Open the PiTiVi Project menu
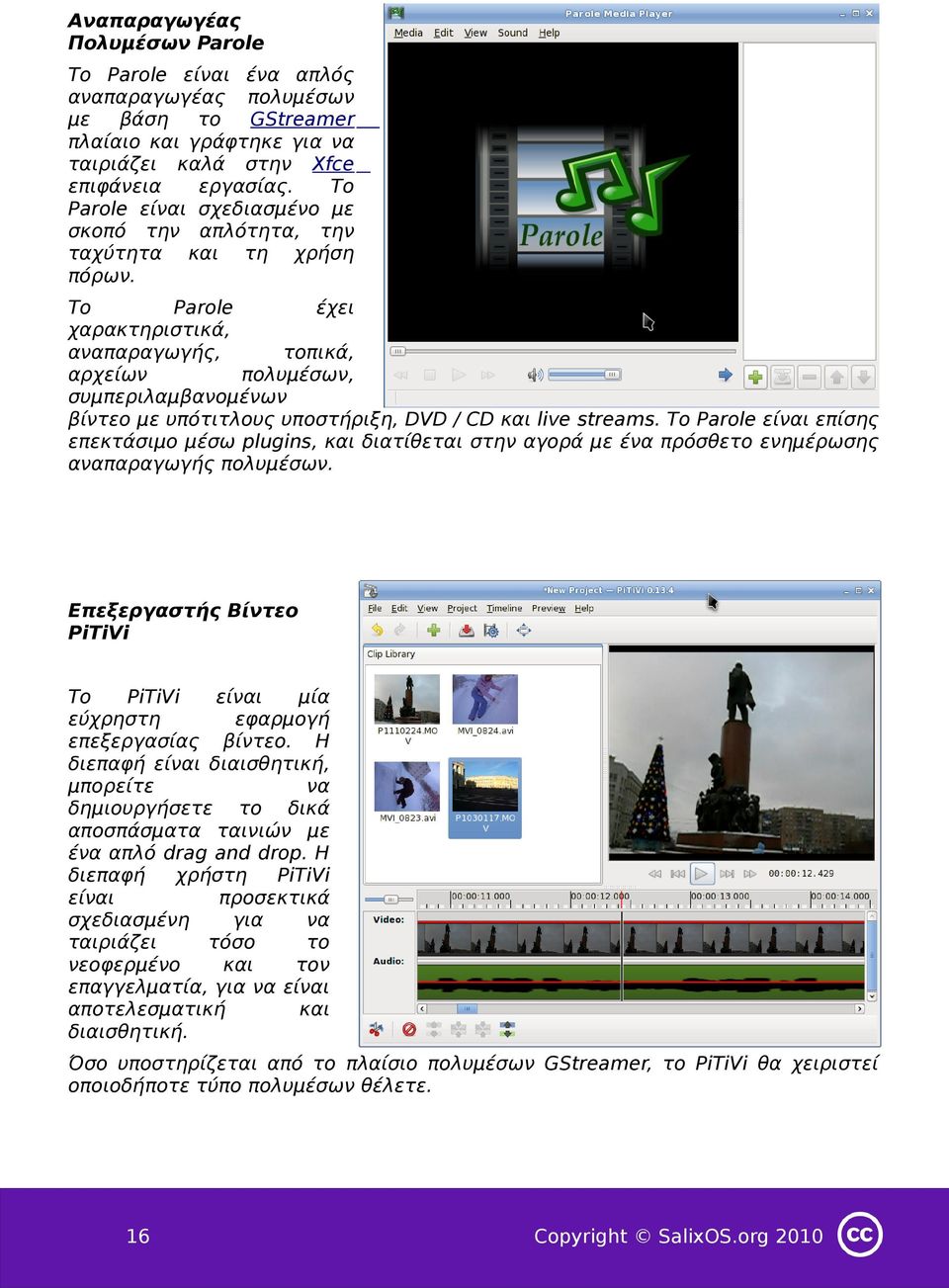 462,608
